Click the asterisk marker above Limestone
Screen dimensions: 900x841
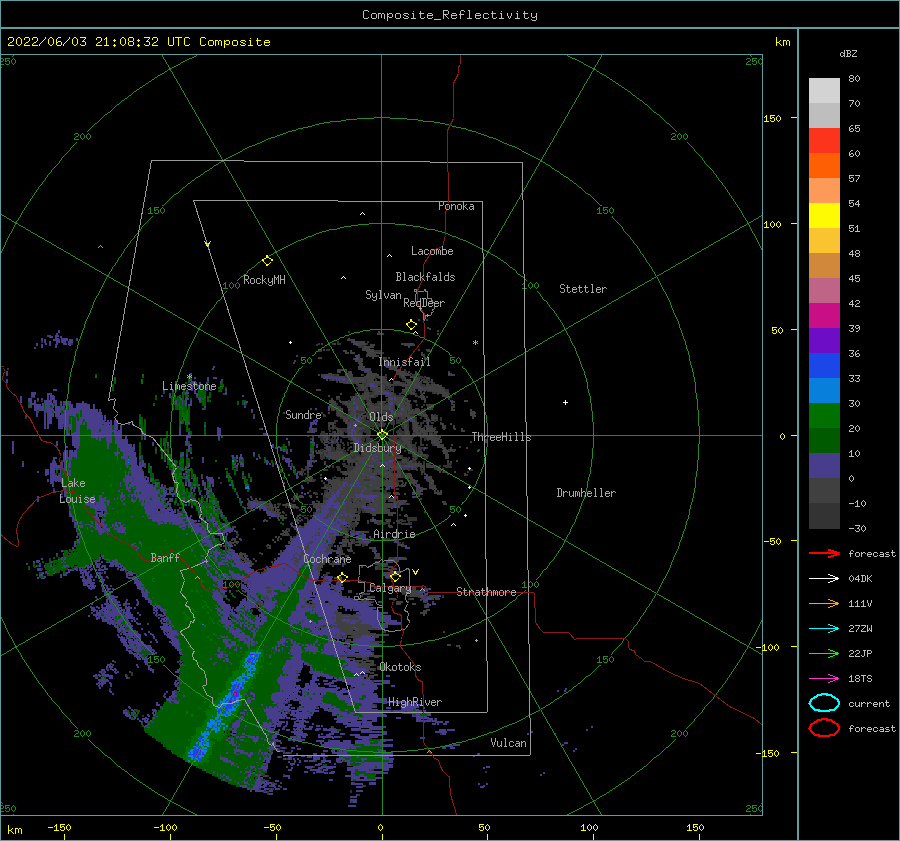coord(189,377)
